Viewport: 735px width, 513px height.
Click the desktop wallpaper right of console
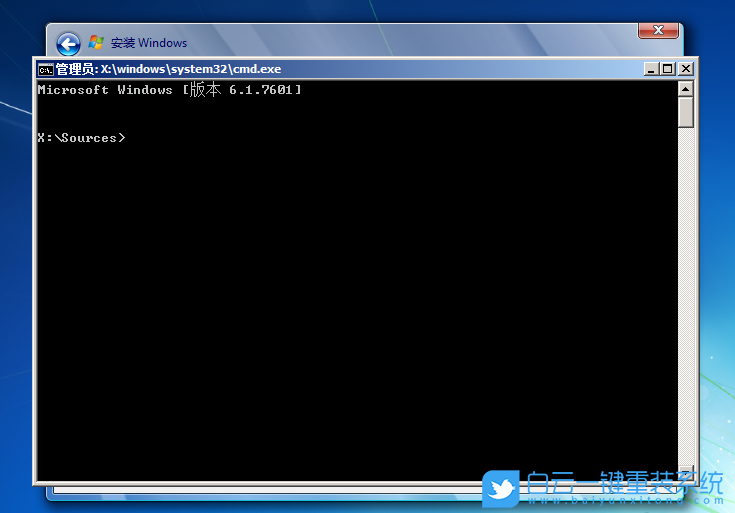click(718, 250)
